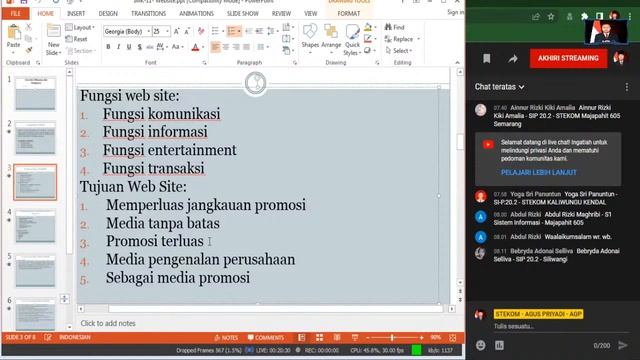Click the NOTES button in status bar
Image resolution: width=640 pixels, height=360 pixels.
226,338
